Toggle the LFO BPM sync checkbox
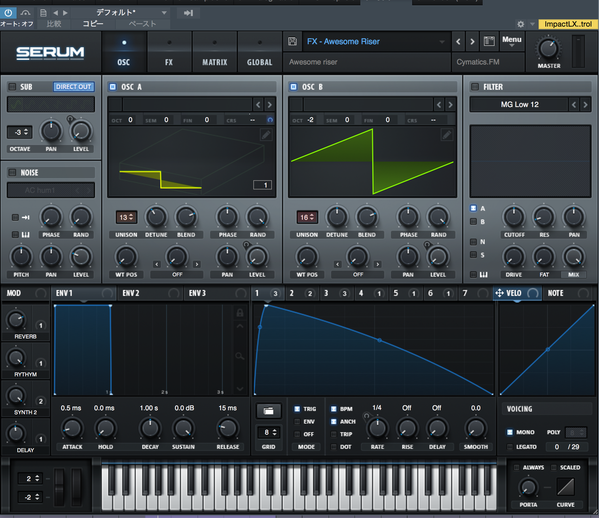Viewport: 599px width, 518px height. [333, 409]
